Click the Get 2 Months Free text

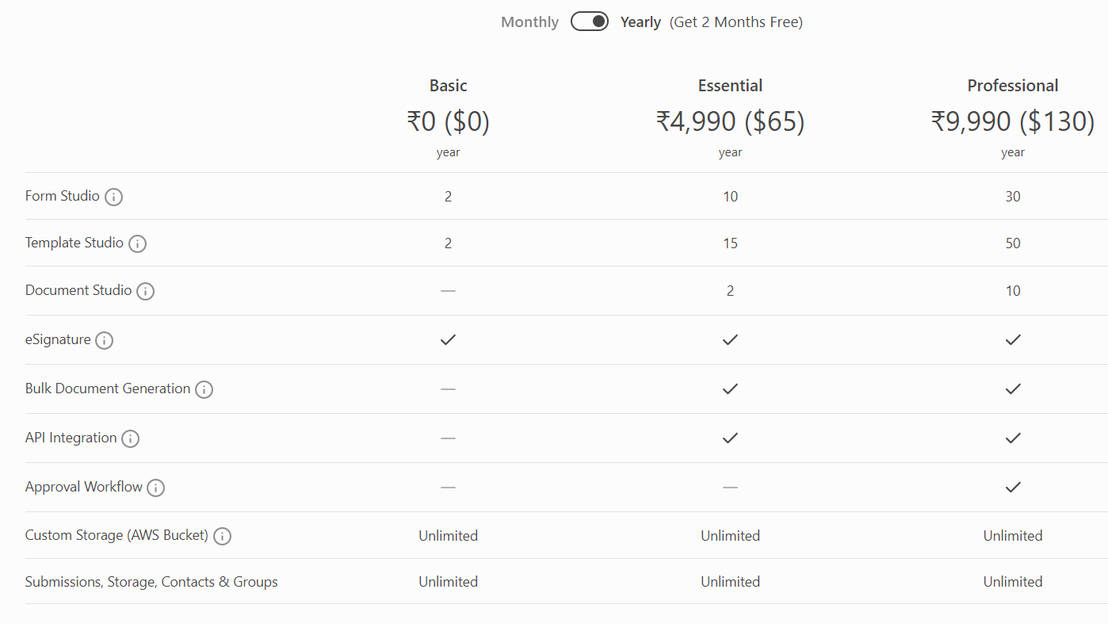point(737,21)
